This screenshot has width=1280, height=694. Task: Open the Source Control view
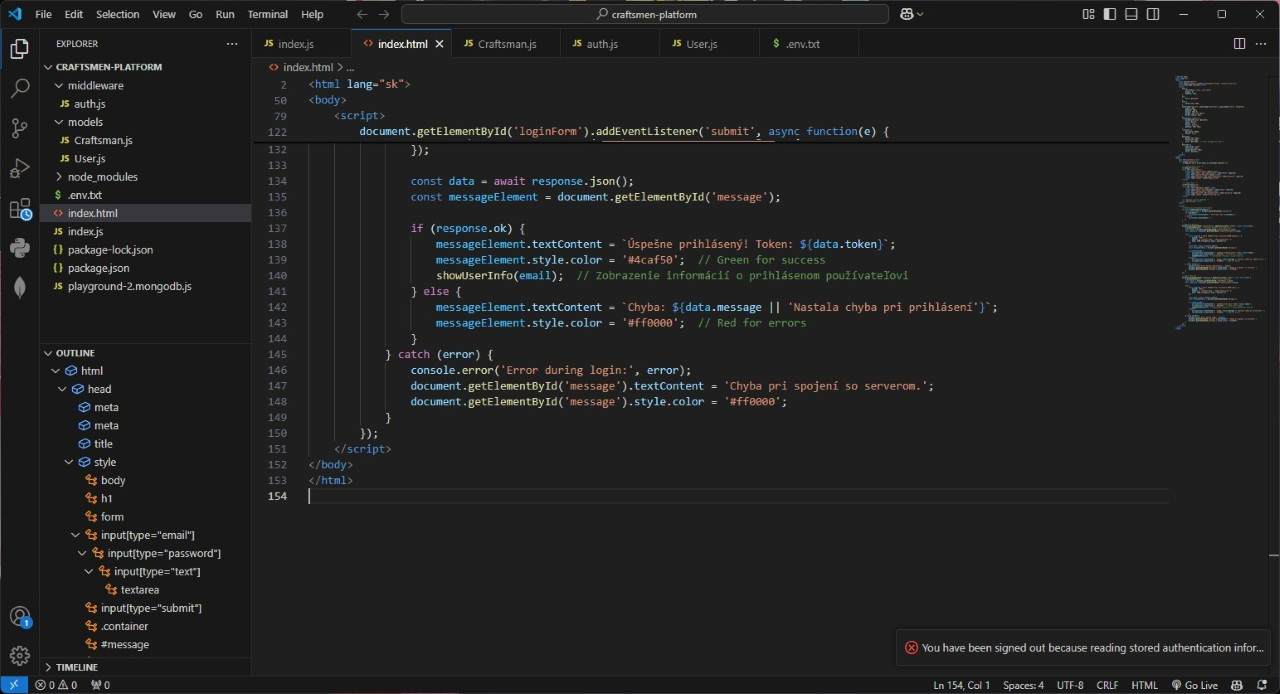[20, 128]
